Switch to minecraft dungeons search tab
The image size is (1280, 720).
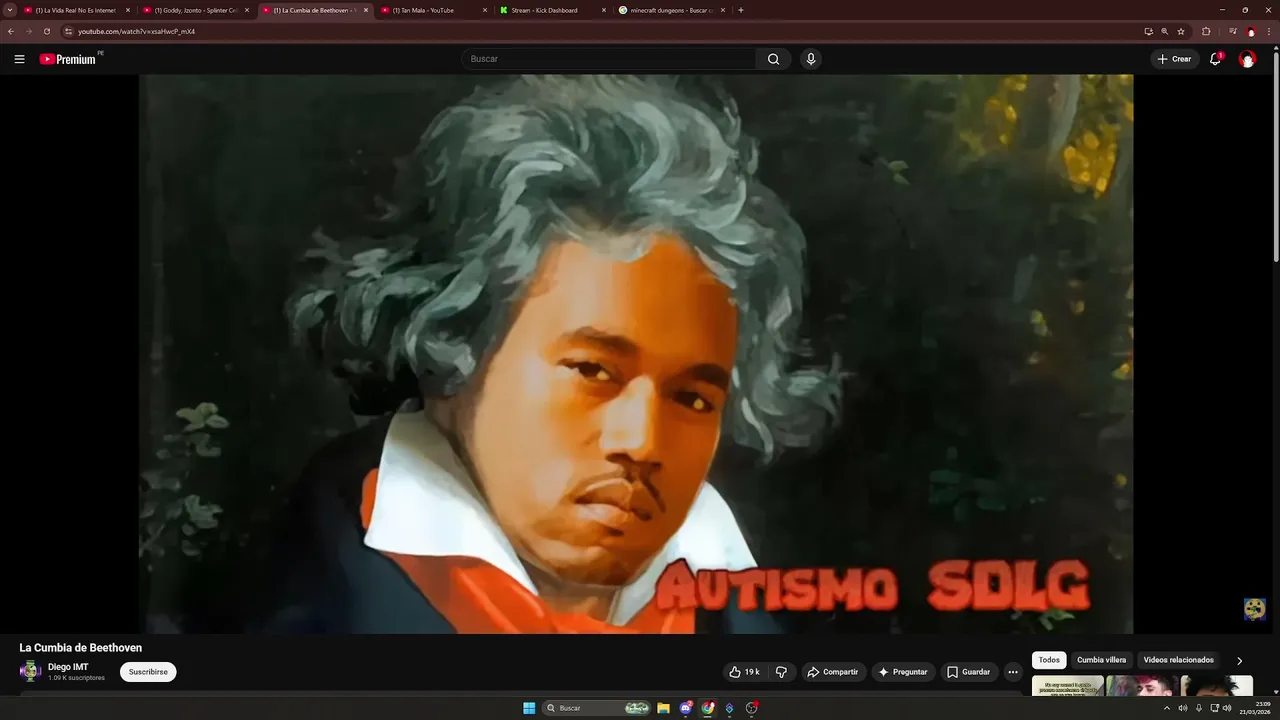point(671,10)
